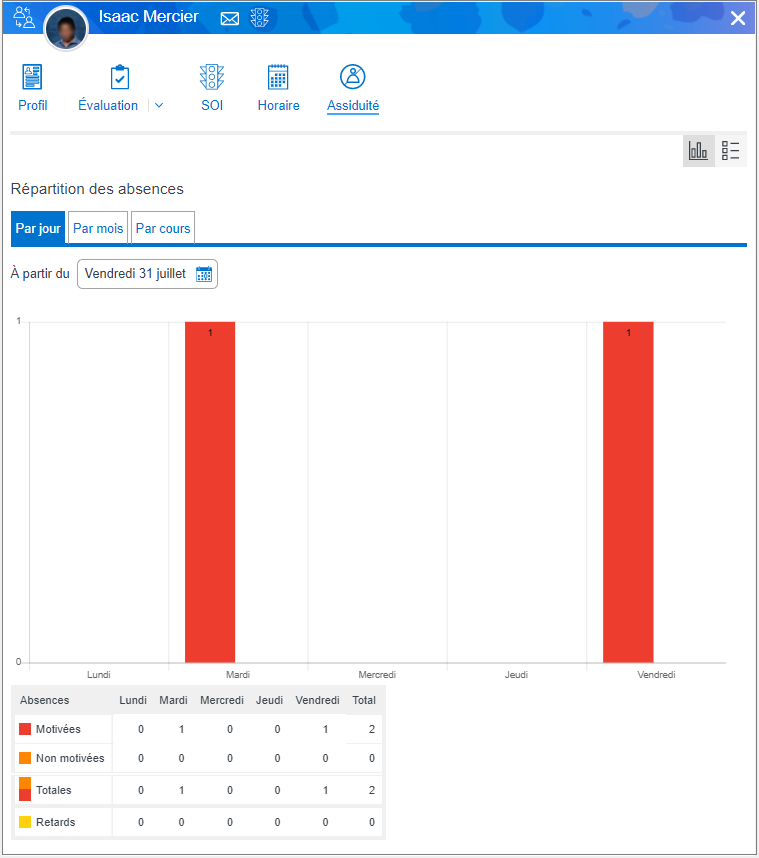Switch to list view
The width and height of the screenshot is (759, 858).
point(731,151)
